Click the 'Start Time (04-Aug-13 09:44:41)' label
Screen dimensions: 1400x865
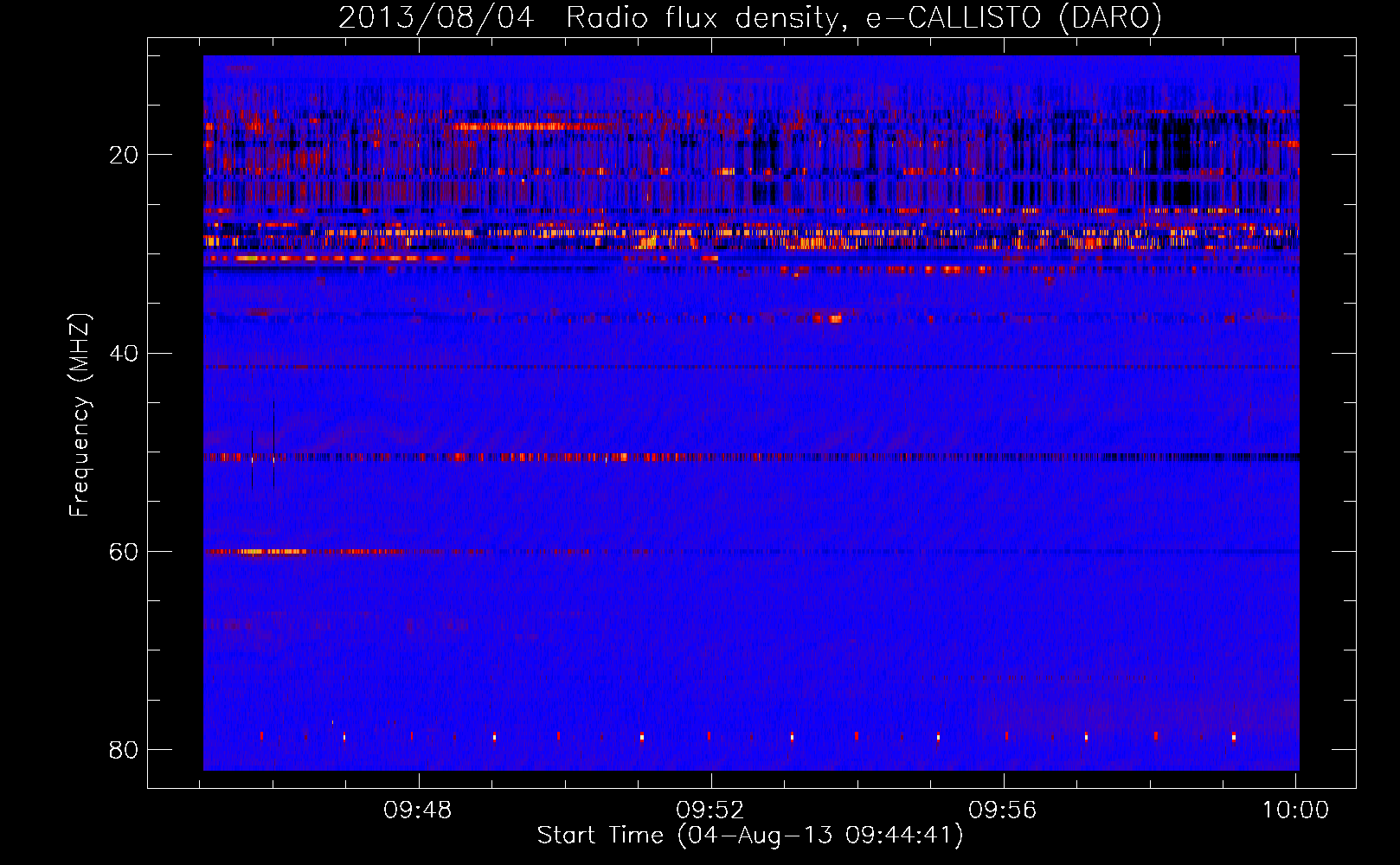pos(750,836)
